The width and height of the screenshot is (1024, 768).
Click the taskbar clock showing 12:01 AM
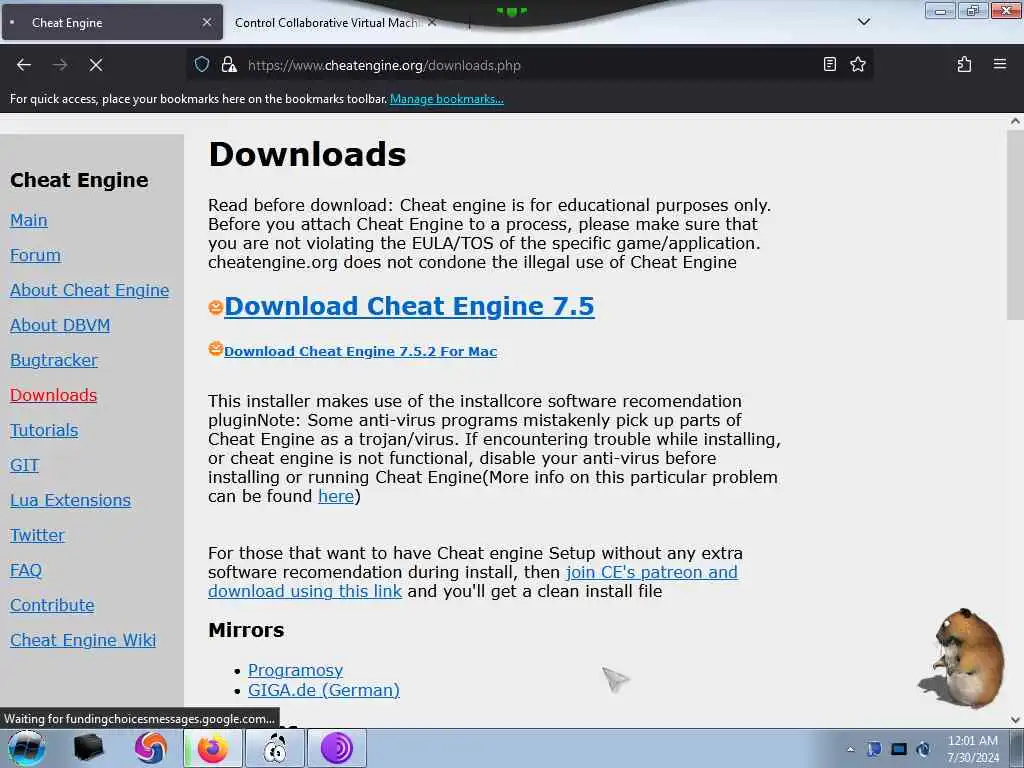tap(973, 749)
